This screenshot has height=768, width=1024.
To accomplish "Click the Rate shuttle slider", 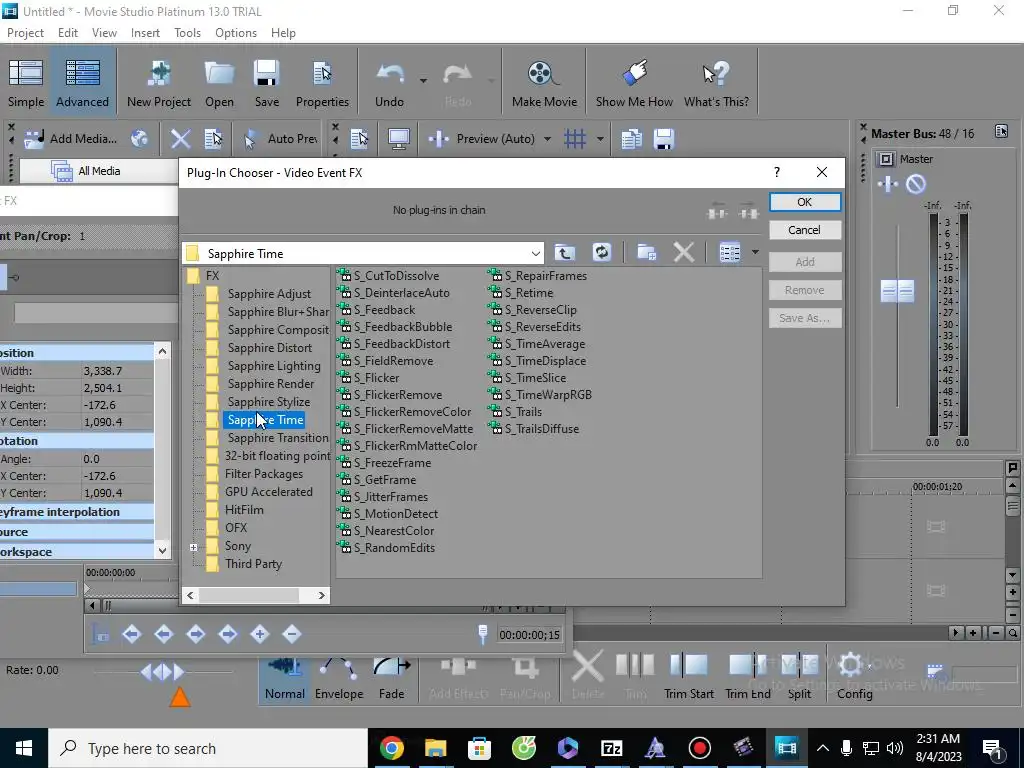I will pos(163,671).
